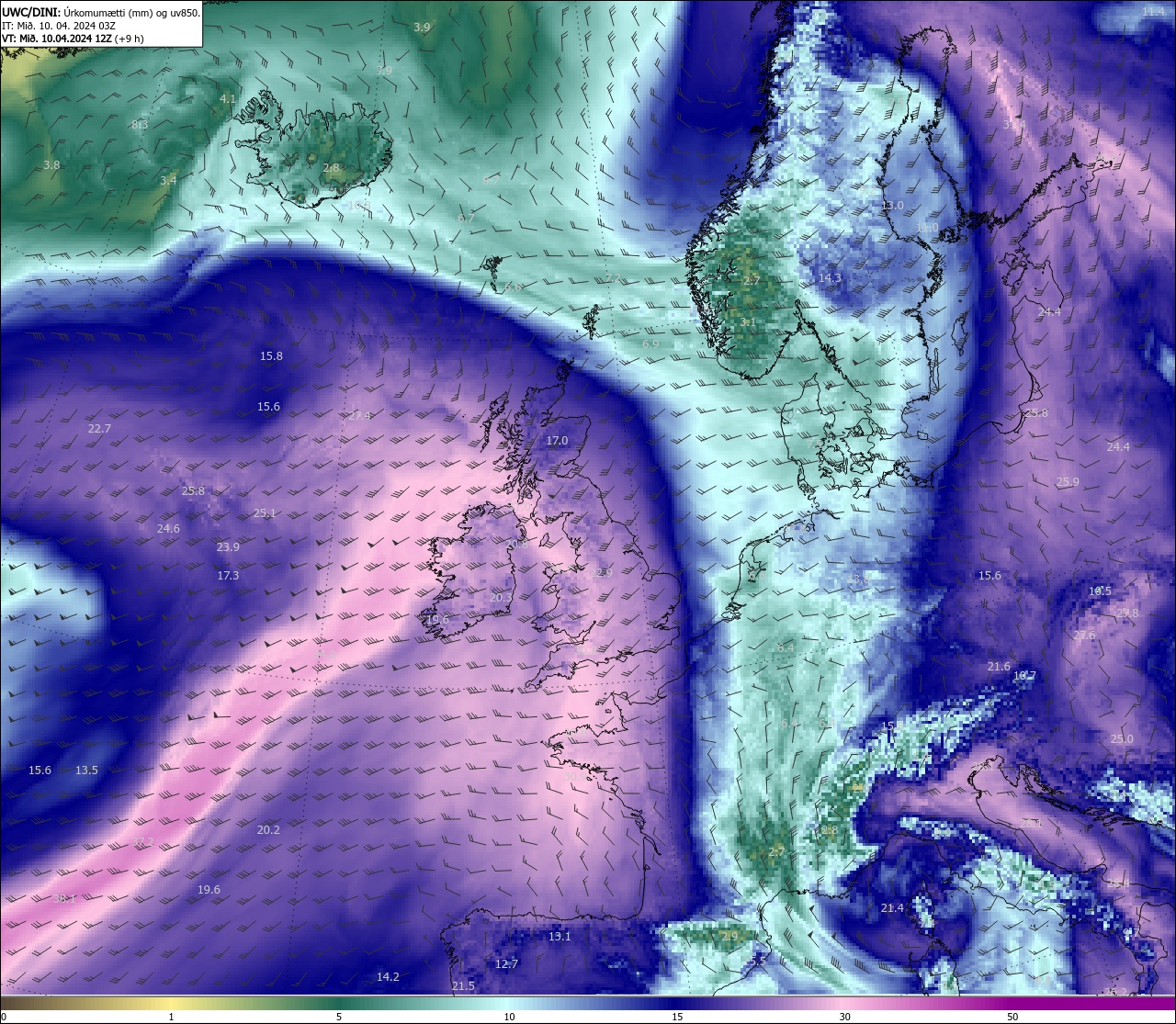Screen dimensions: 1176x1024
Task: Click the 7.9 value north of Iceland
Action: pos(384,71)
